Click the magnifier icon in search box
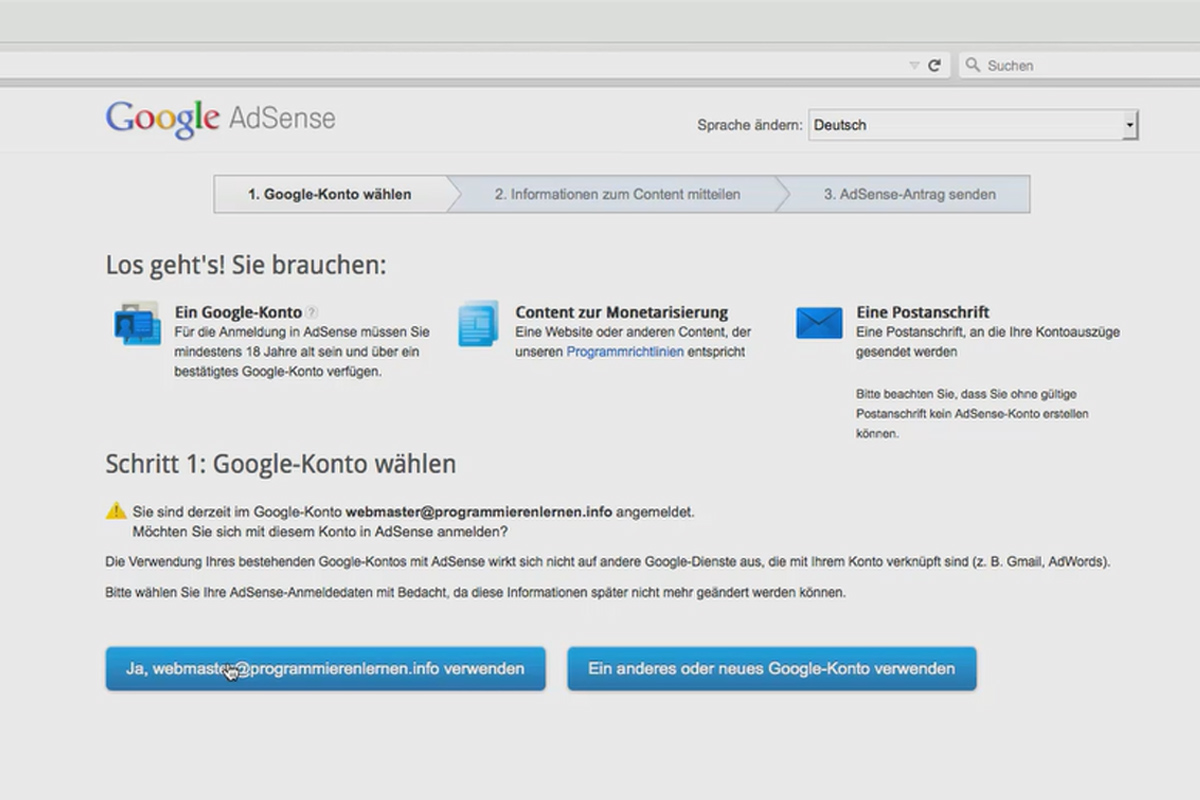This screenshot has height=800, width=1200. point(973,65)
